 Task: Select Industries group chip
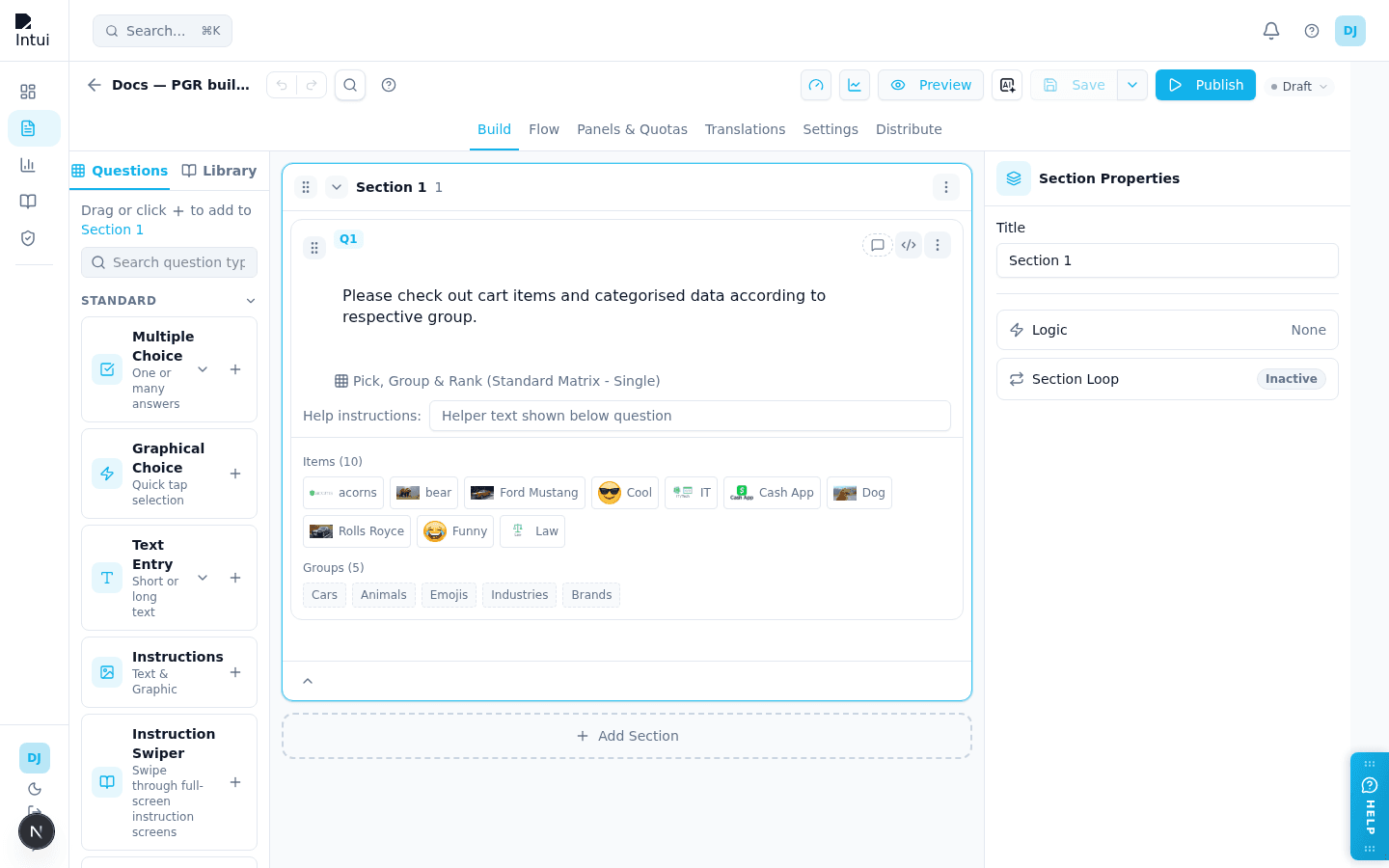coord(519,595)
